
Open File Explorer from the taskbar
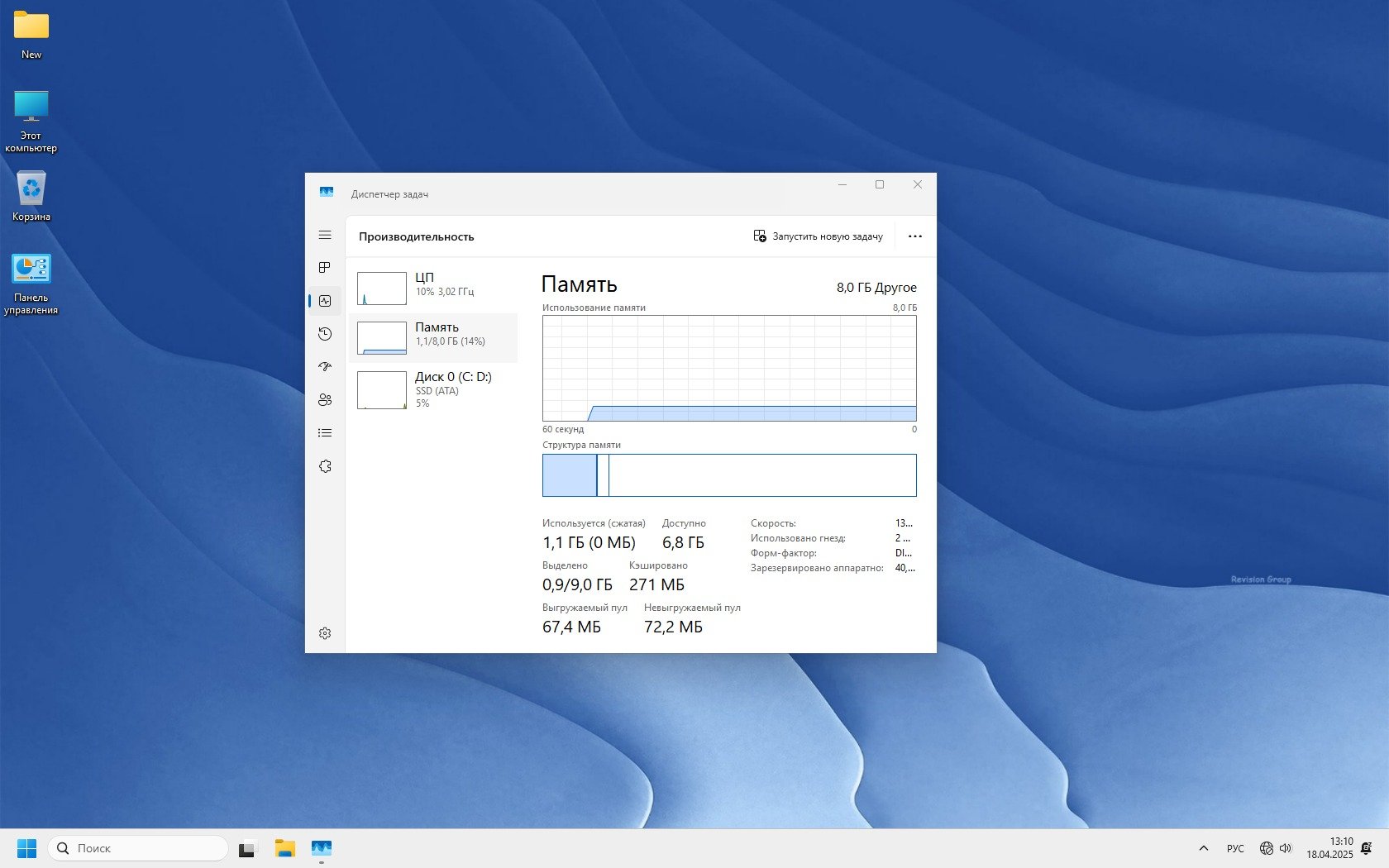coord(285,848)
